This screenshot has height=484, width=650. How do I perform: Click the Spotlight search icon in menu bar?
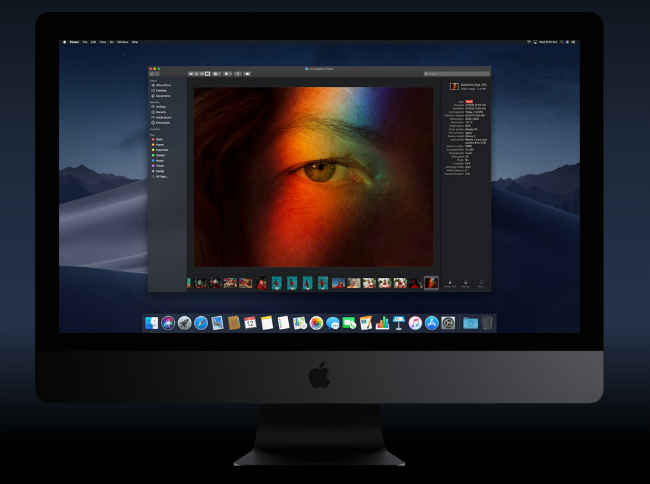point(561,42)
